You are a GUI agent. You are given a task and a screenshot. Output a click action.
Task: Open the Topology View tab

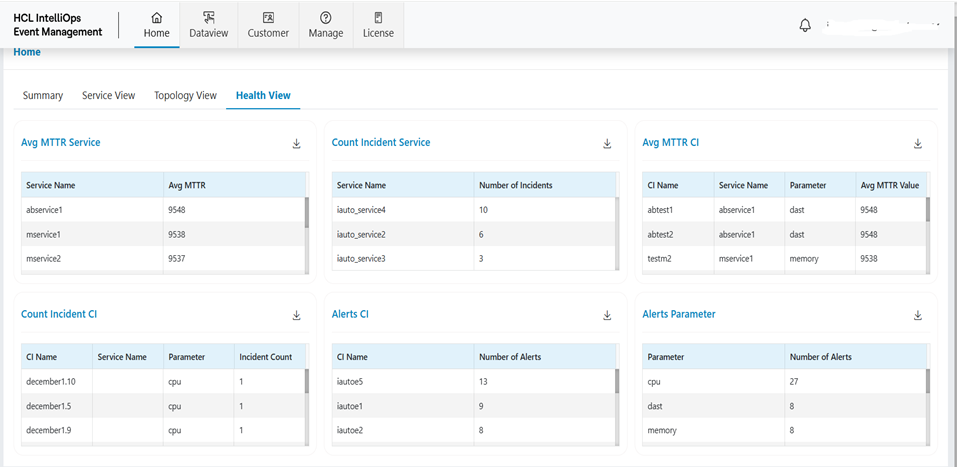point(185,96)
